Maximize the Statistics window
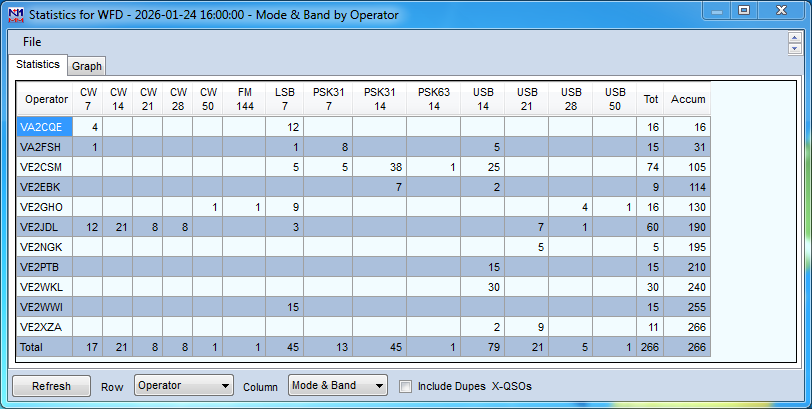 [x=745, y=12]
